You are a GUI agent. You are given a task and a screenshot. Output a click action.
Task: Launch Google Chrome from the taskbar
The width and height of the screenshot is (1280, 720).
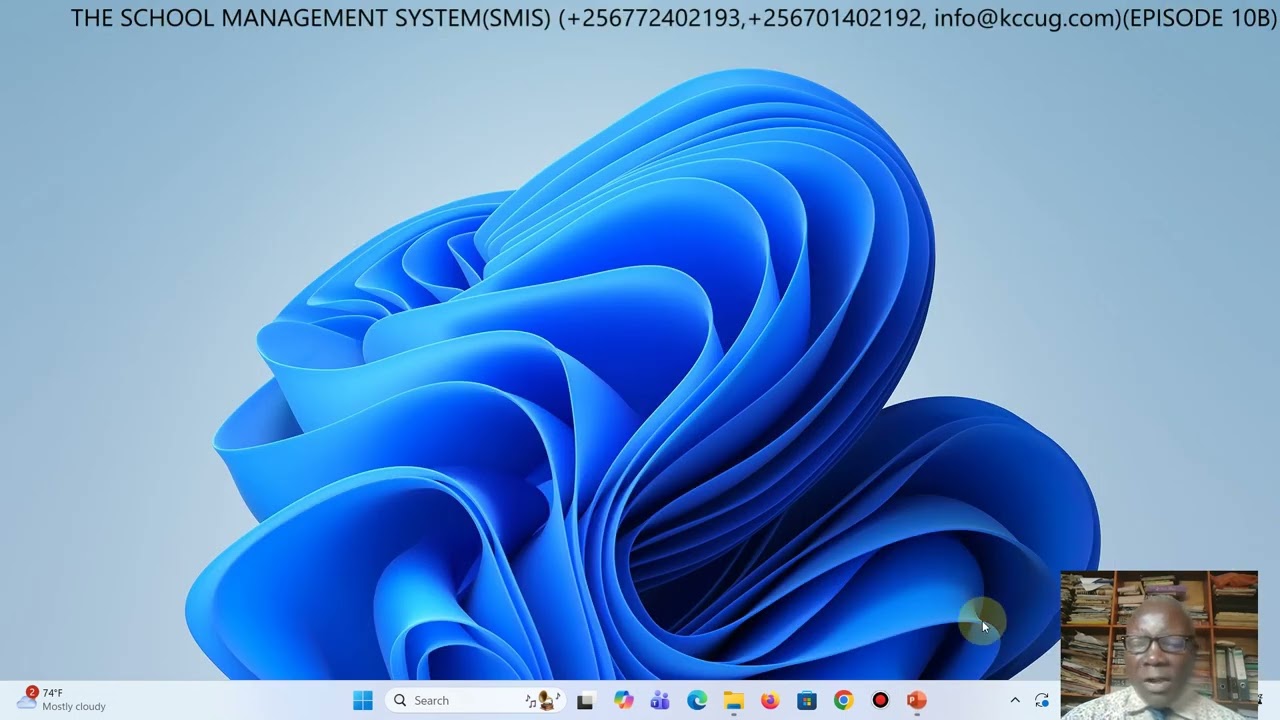[x=844, y=701]
